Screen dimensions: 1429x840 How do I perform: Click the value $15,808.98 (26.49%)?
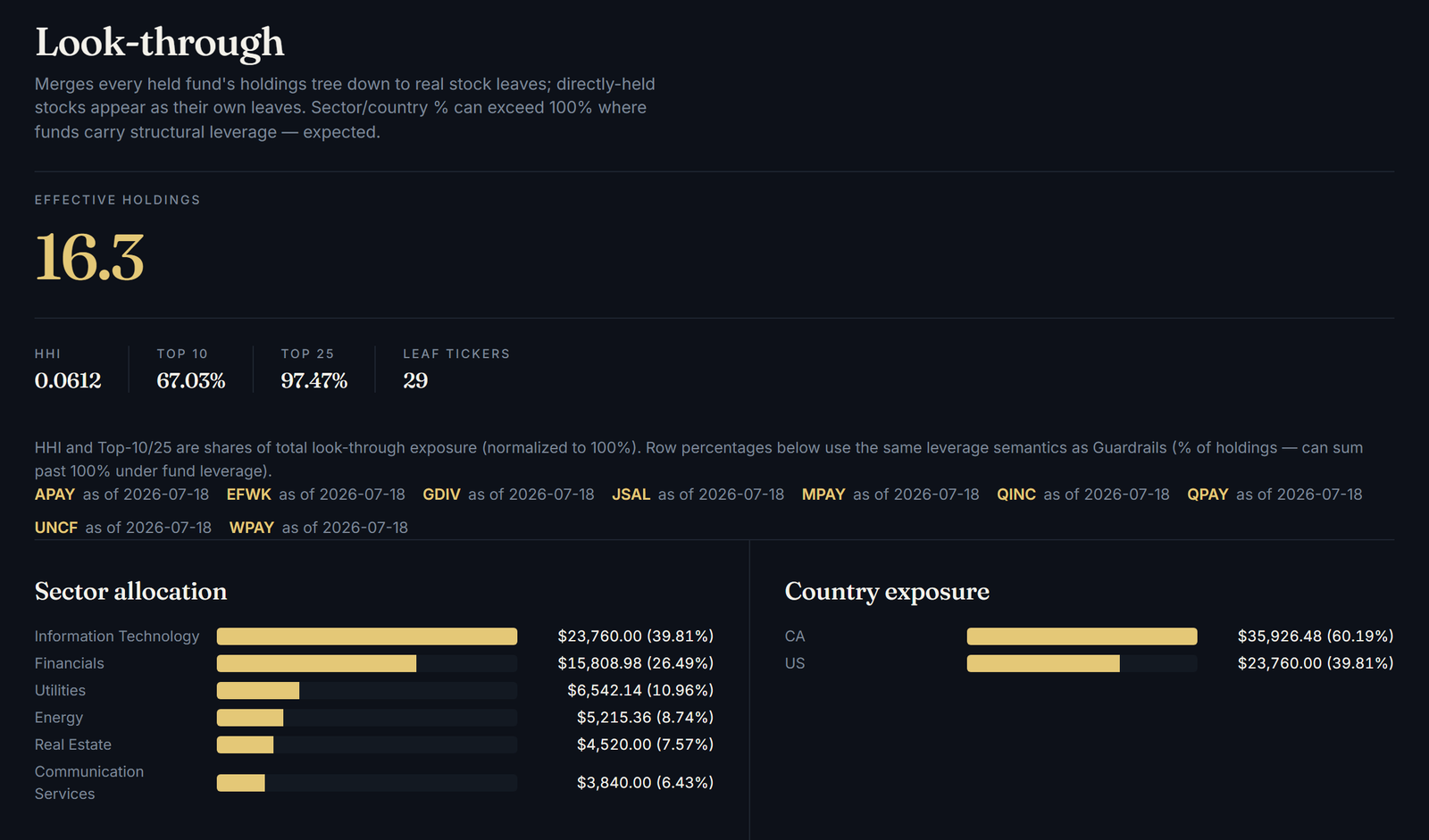tap(636, 663)
